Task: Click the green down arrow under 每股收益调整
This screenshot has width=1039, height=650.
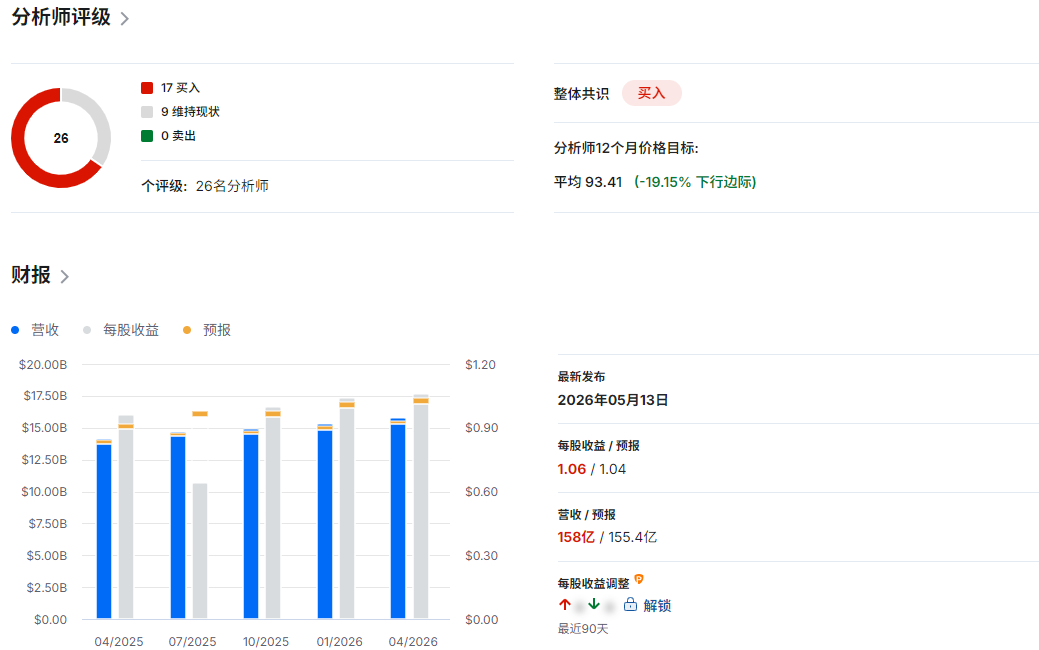Action: click(x=594, y=604)
